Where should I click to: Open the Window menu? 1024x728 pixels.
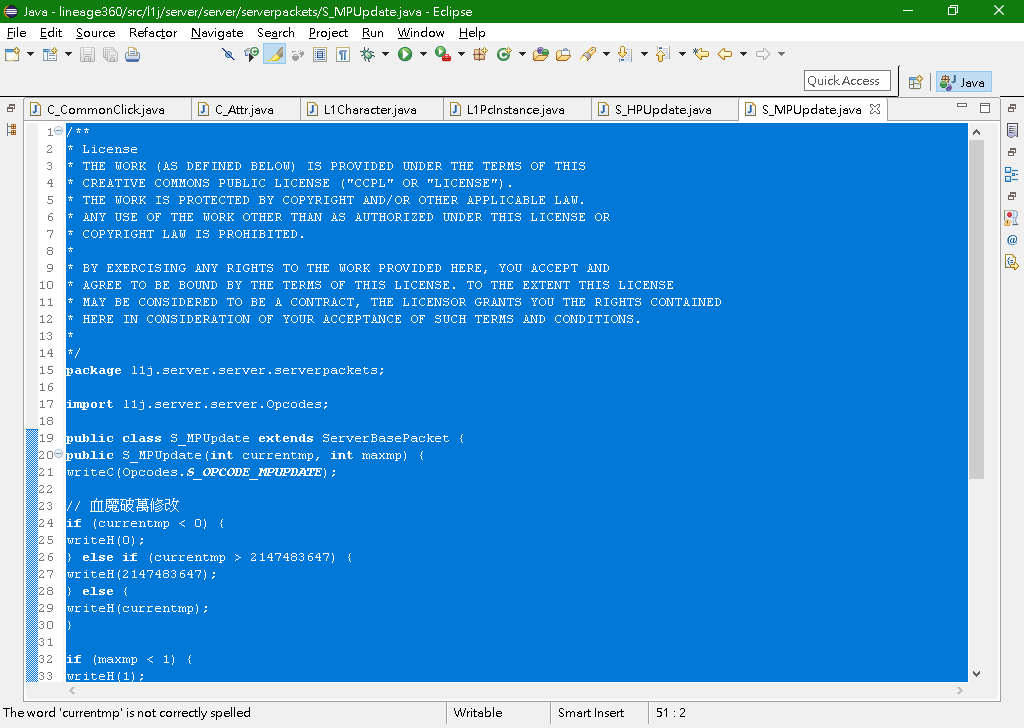pyautogui.click(x=421, y=33)
